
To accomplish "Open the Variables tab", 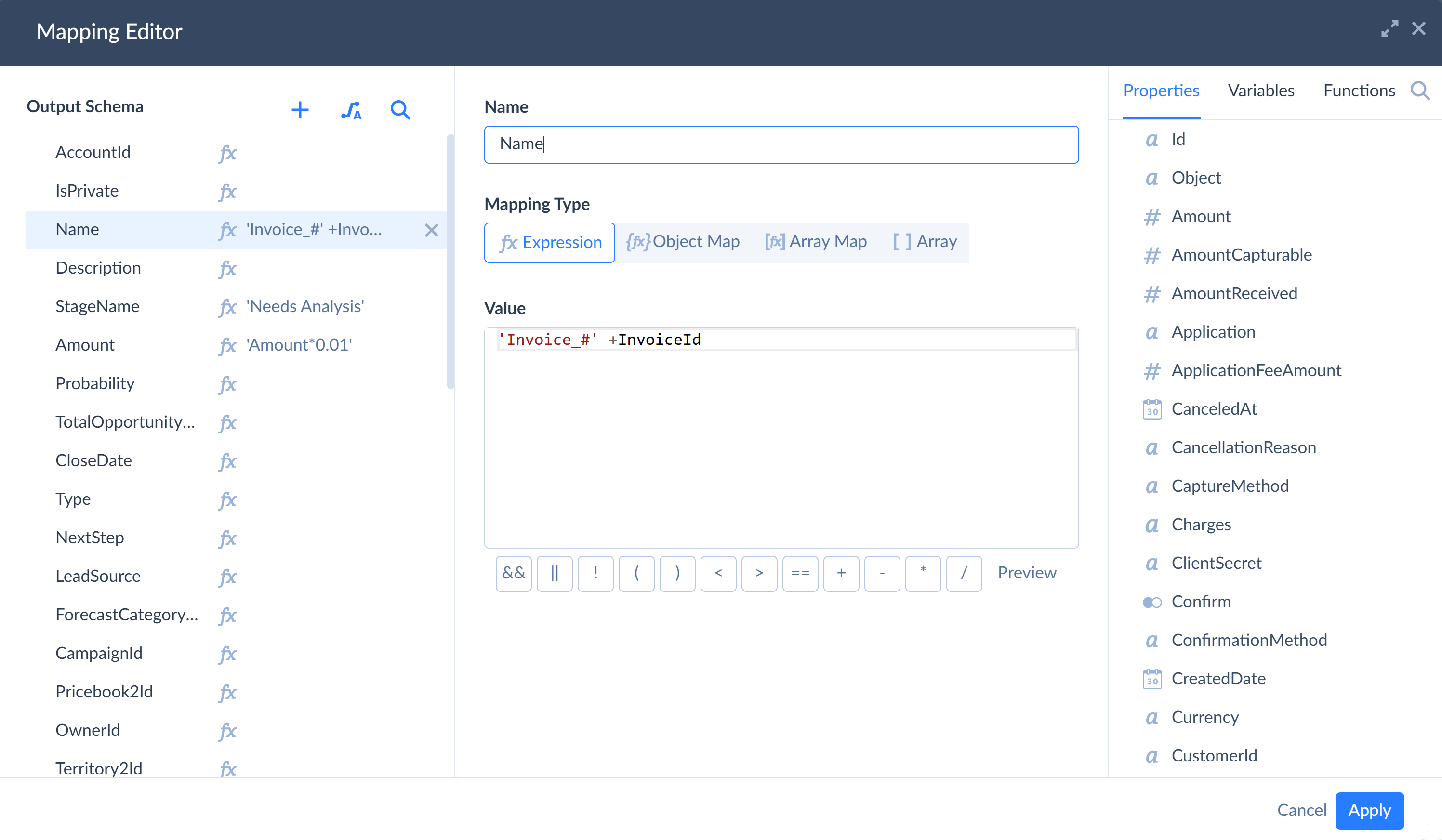I will [1260, 91].
